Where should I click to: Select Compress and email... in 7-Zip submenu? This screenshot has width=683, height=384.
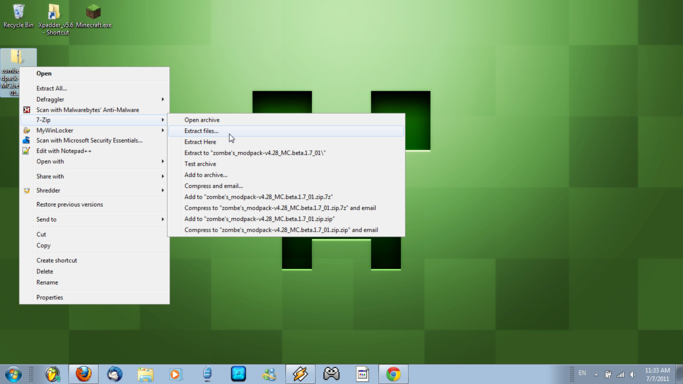(x=286, y=186)
